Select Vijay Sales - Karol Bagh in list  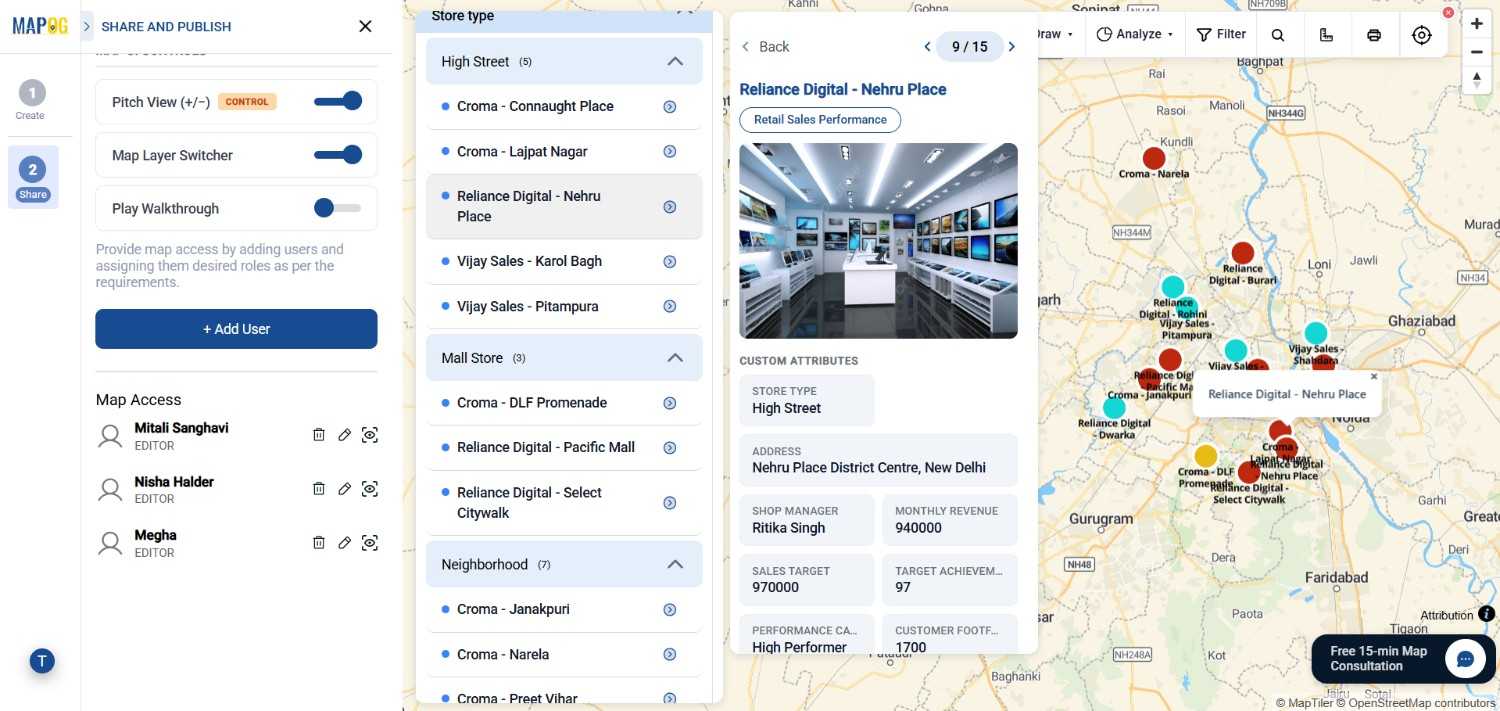click(564, 261)
